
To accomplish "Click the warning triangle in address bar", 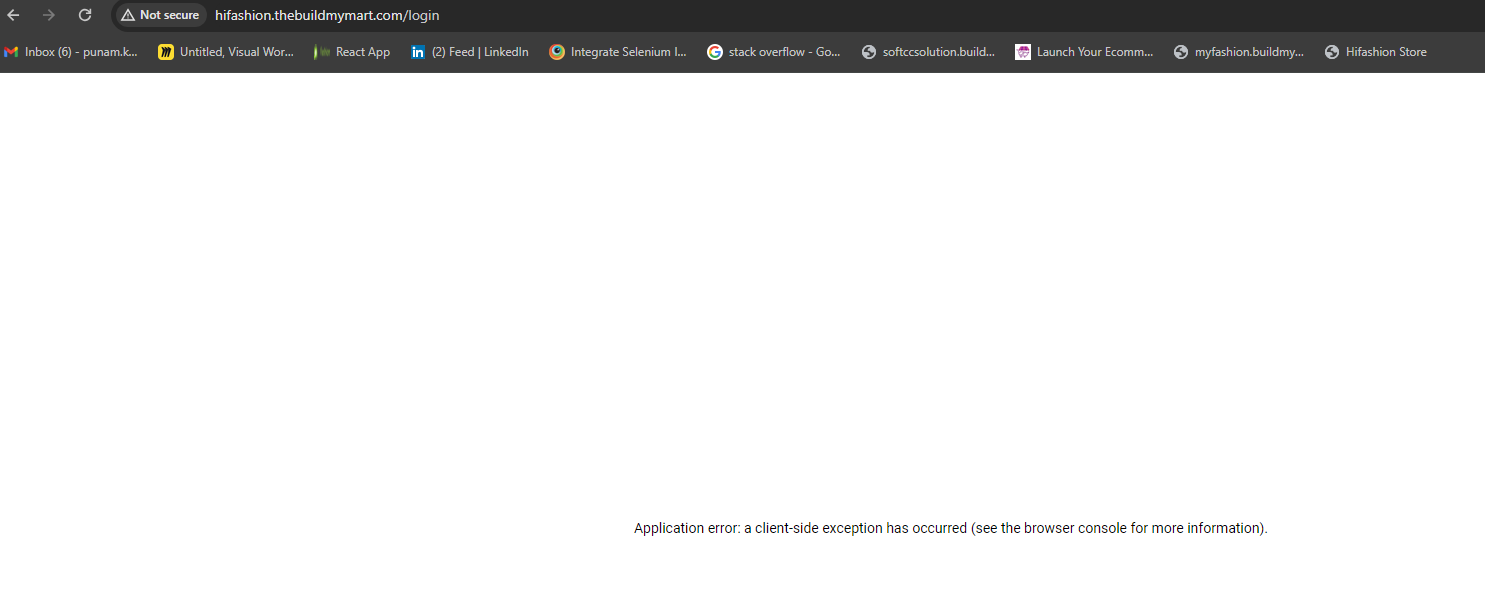I will point(128,15).
